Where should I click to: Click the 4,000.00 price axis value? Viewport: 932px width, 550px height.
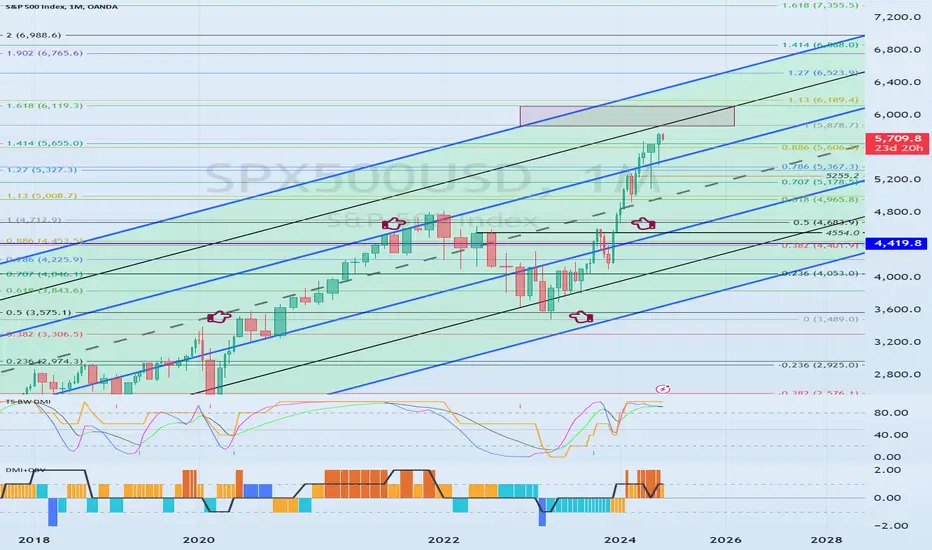897,276
